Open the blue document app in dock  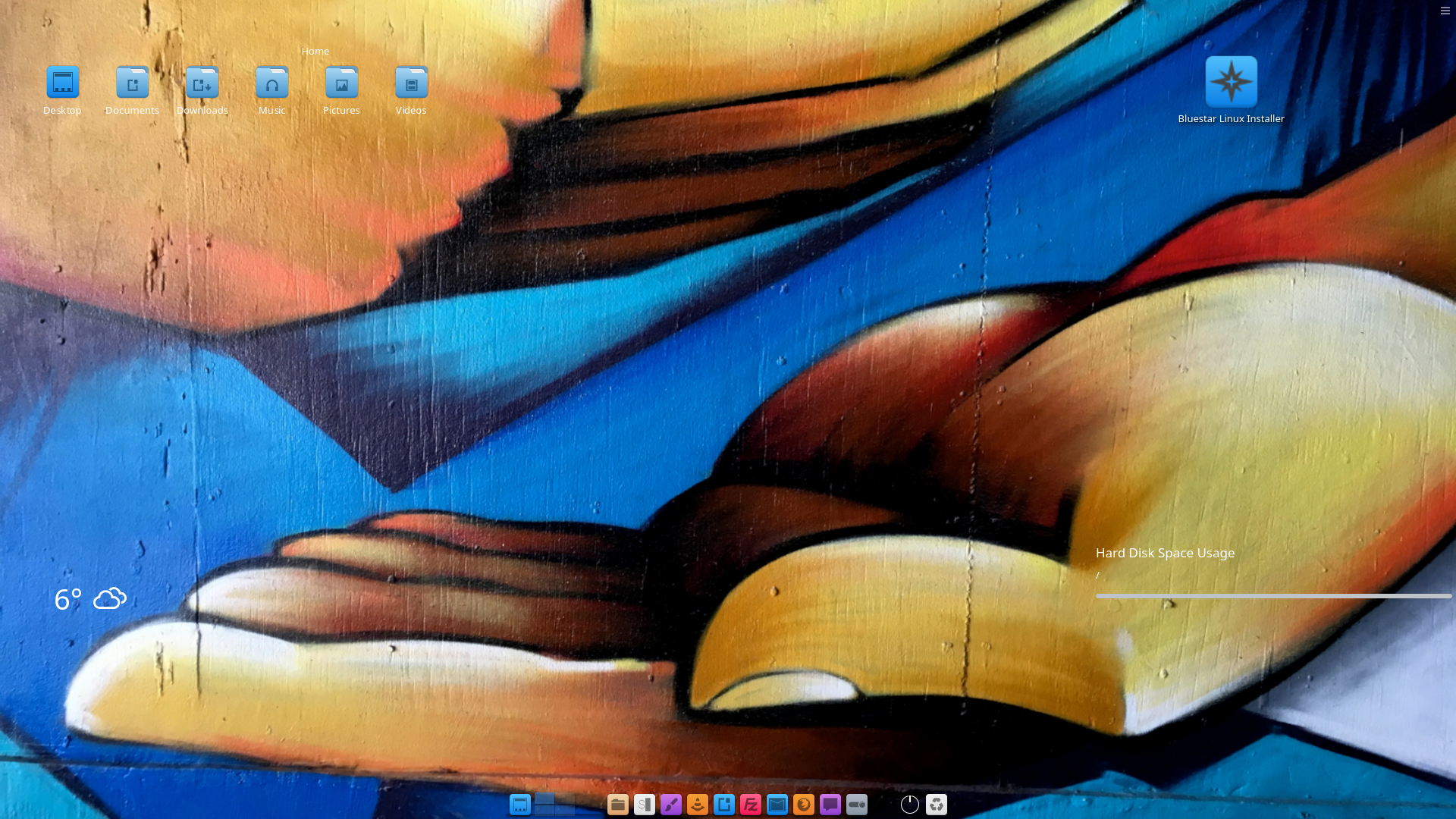coord(724,805)
